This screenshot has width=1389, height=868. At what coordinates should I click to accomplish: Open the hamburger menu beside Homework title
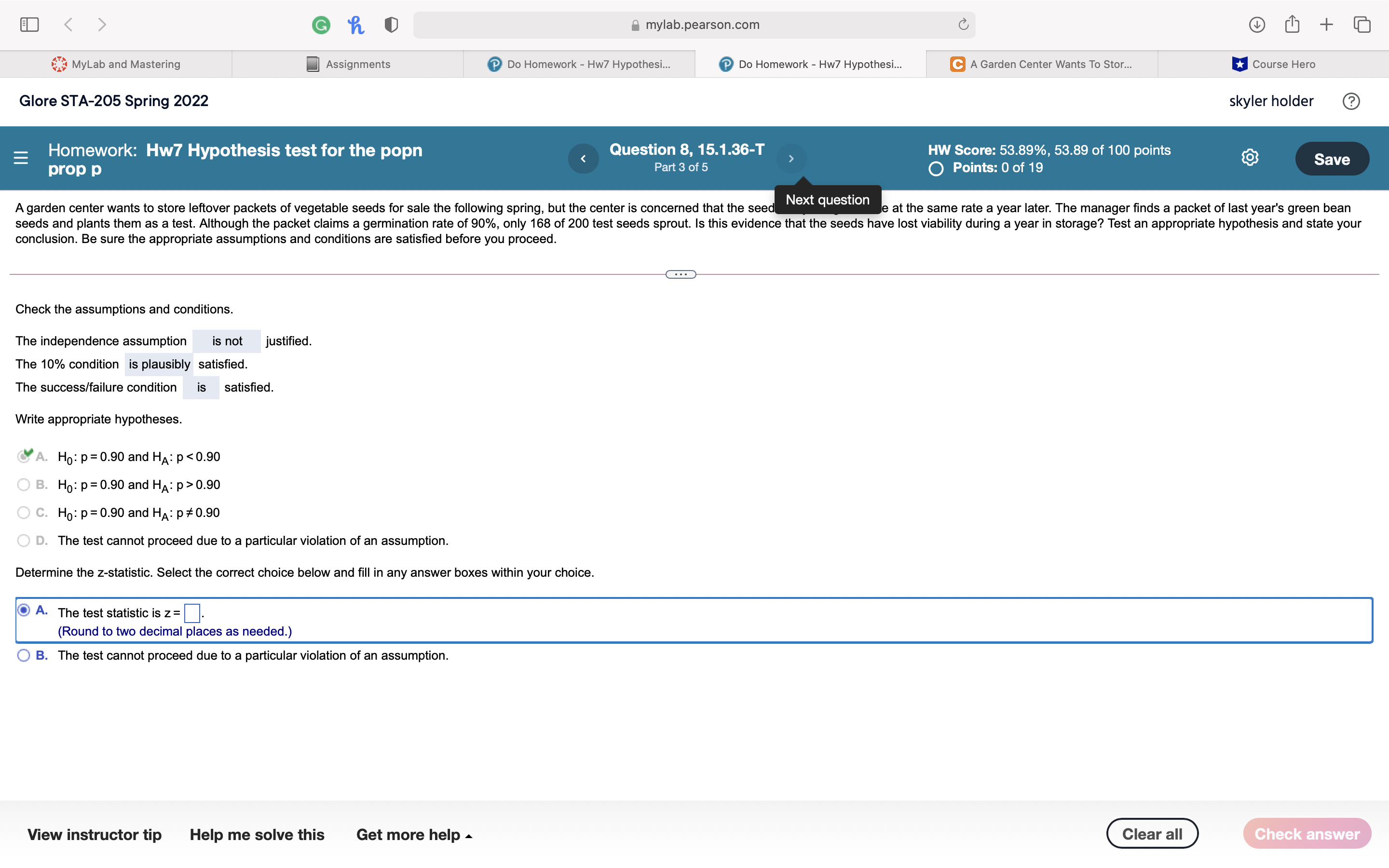(x=21, y=159)
